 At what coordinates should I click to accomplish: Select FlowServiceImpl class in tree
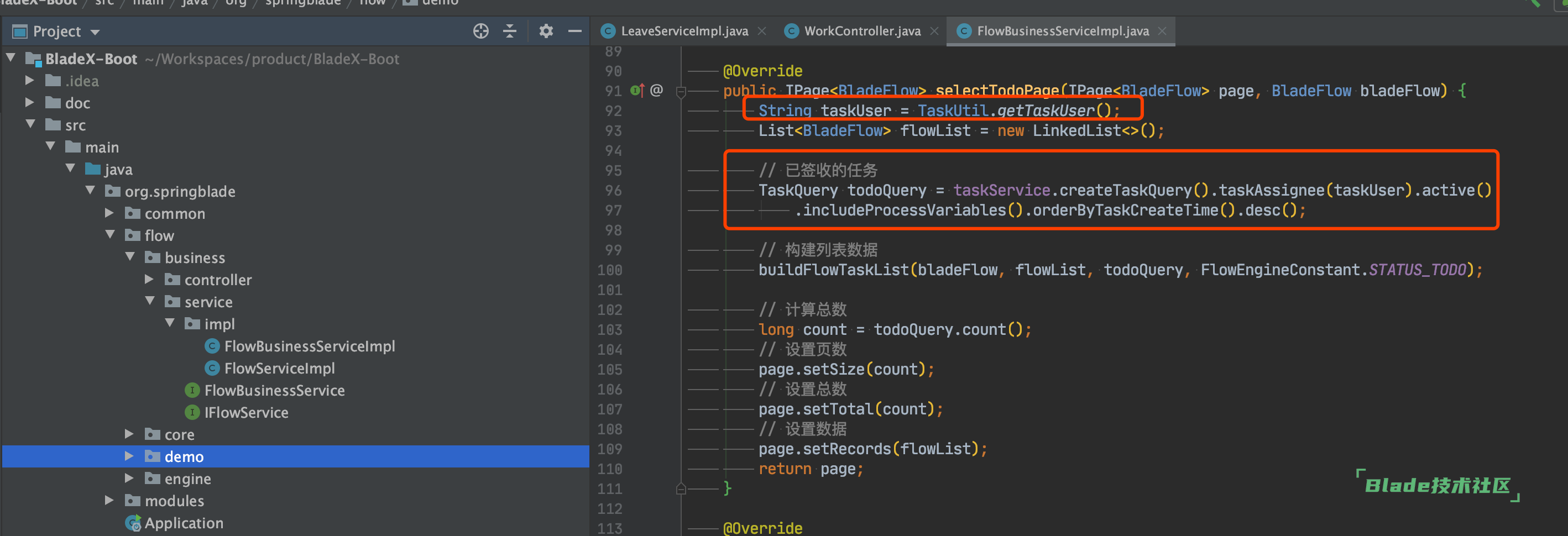click(x=279, y=368)
